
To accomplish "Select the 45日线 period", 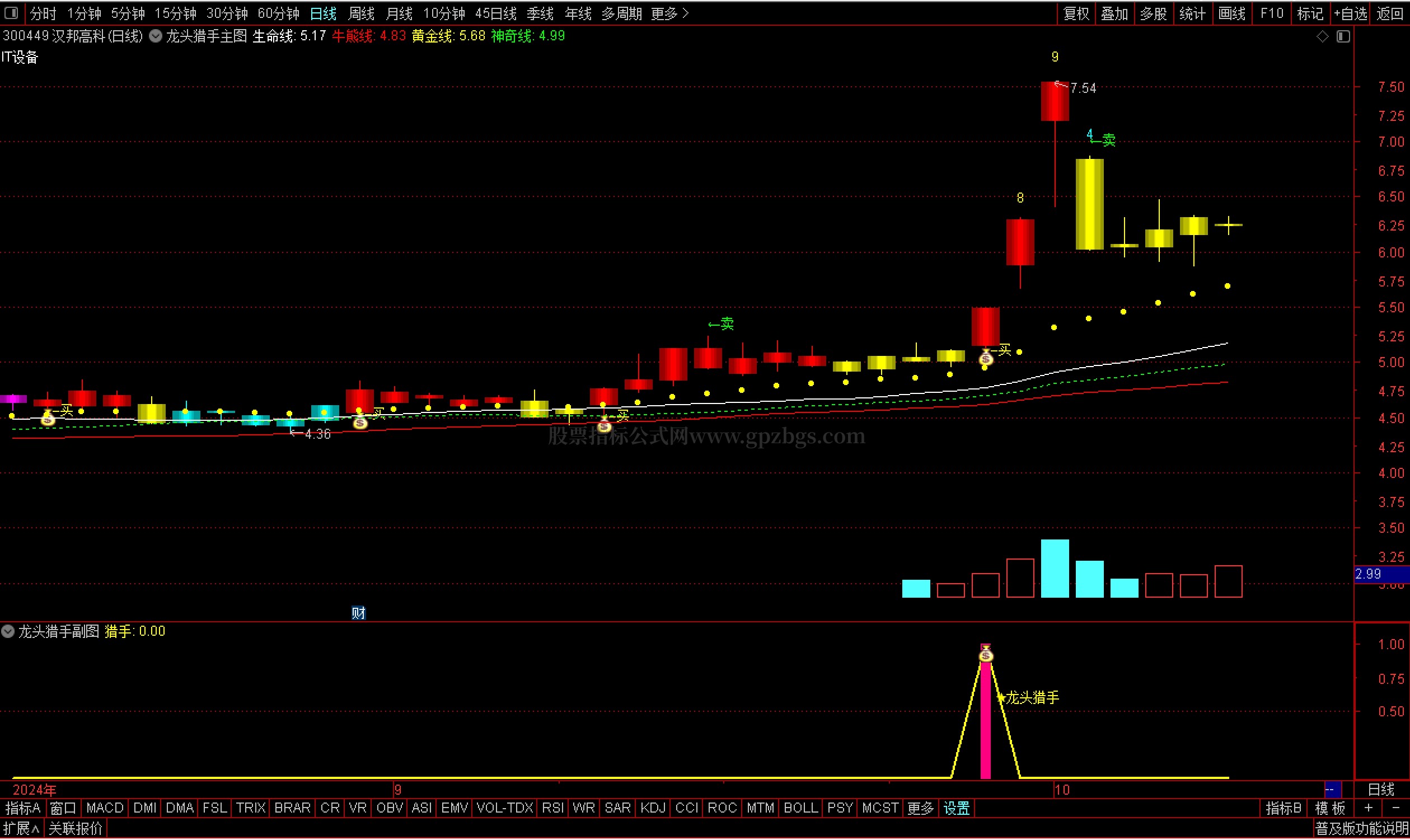I will [x=496, y=13].
